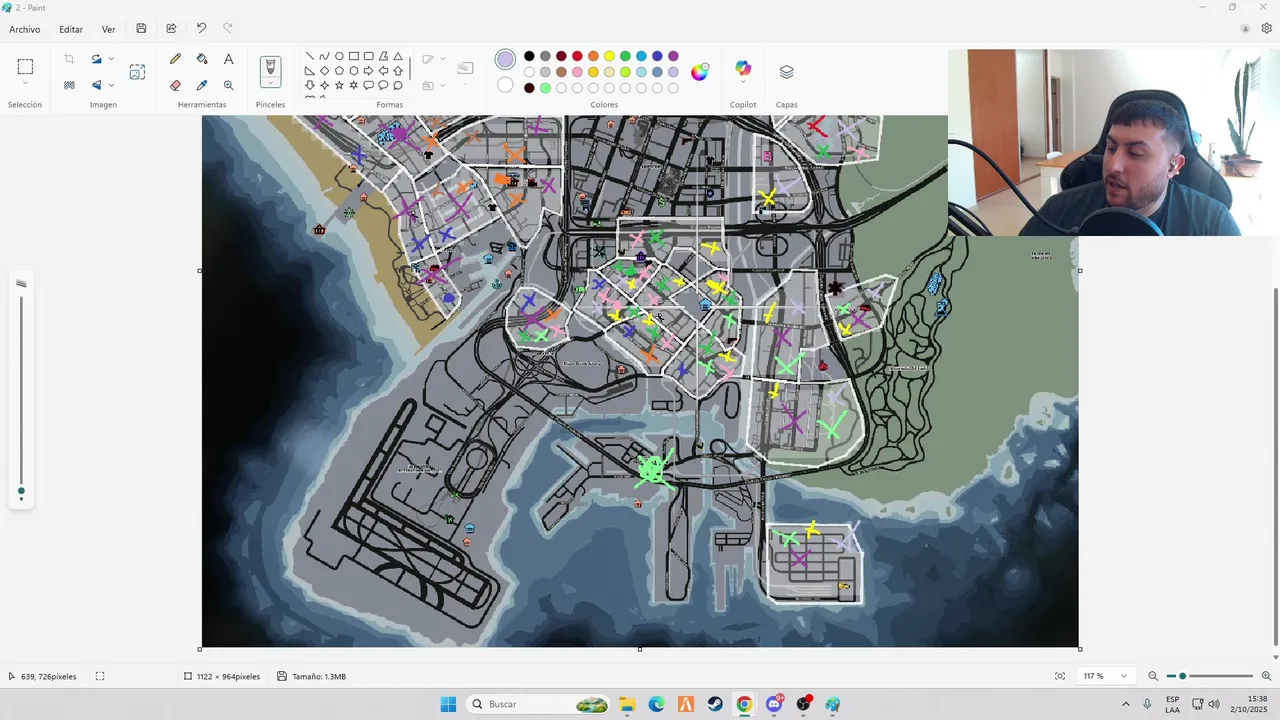Select the Magnifier tool
1280x720 pixels.
[x=228, y=85]
